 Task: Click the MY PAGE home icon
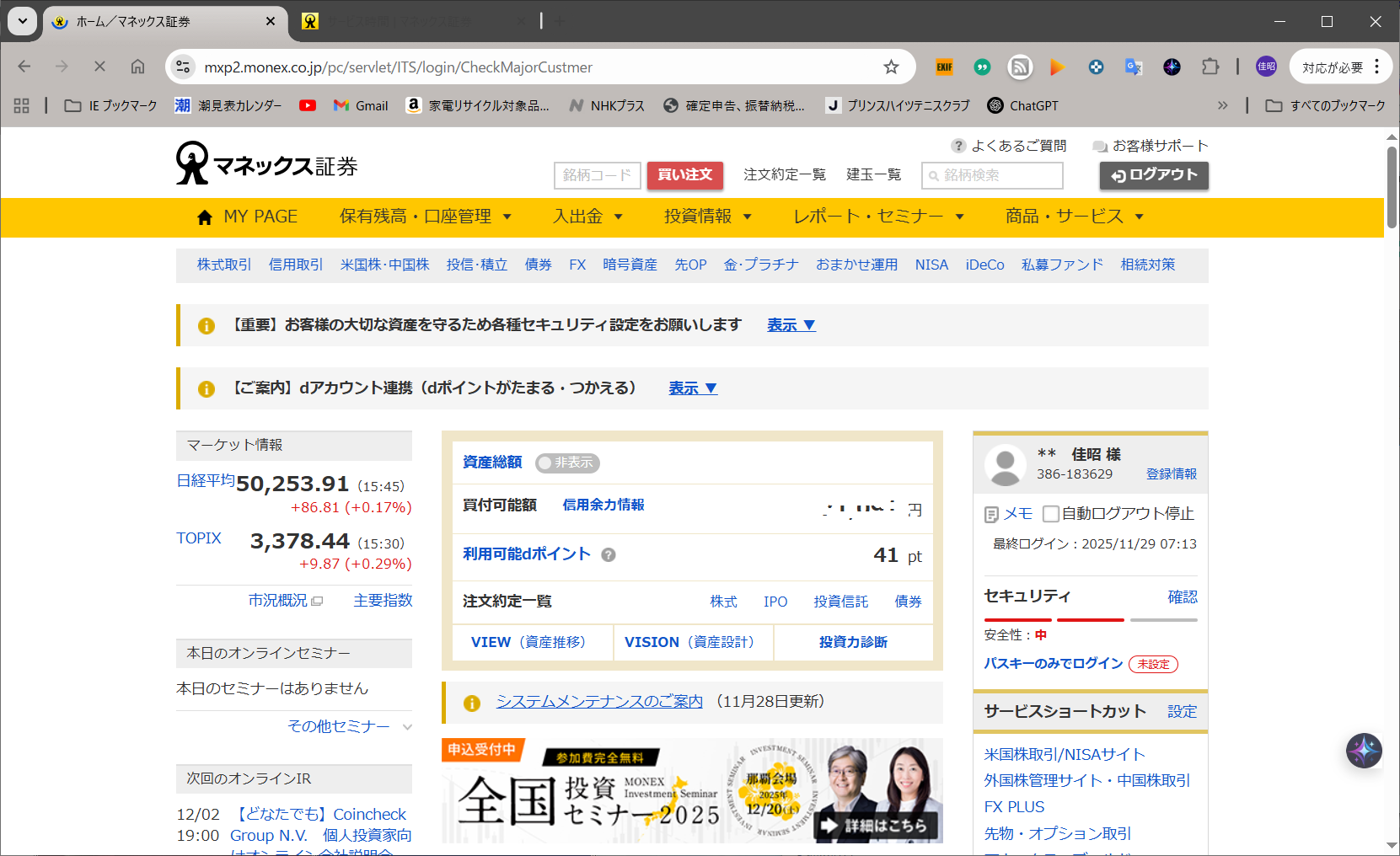tap(204, 217)
